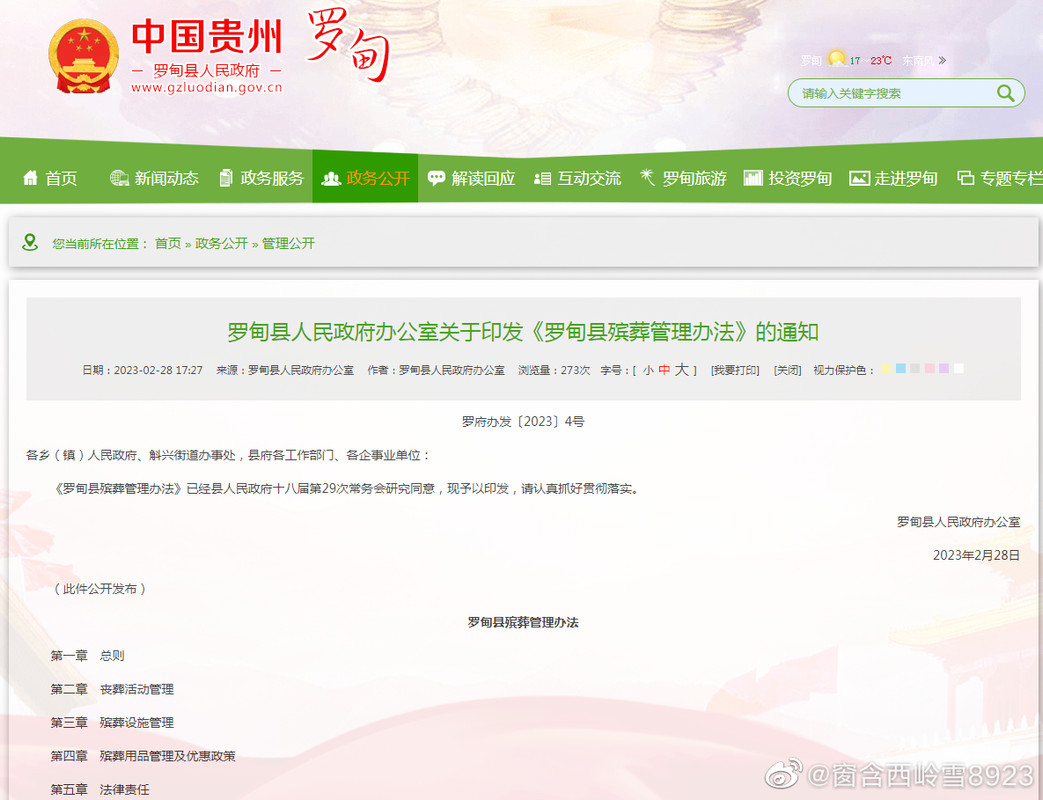Click the national emblem logo
This screenshot has height=800, width=1043.
84,57
